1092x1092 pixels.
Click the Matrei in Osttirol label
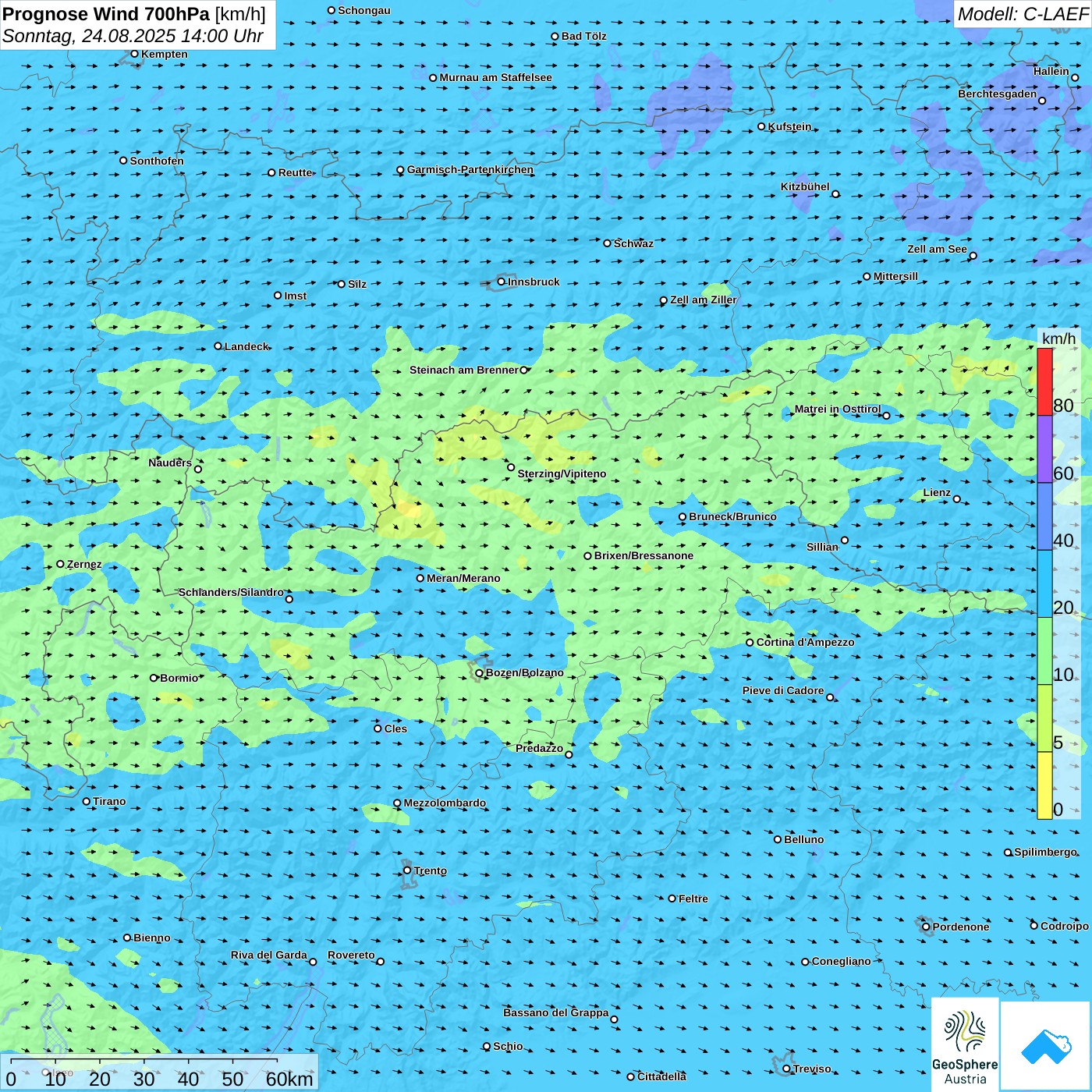click(838, 409)
